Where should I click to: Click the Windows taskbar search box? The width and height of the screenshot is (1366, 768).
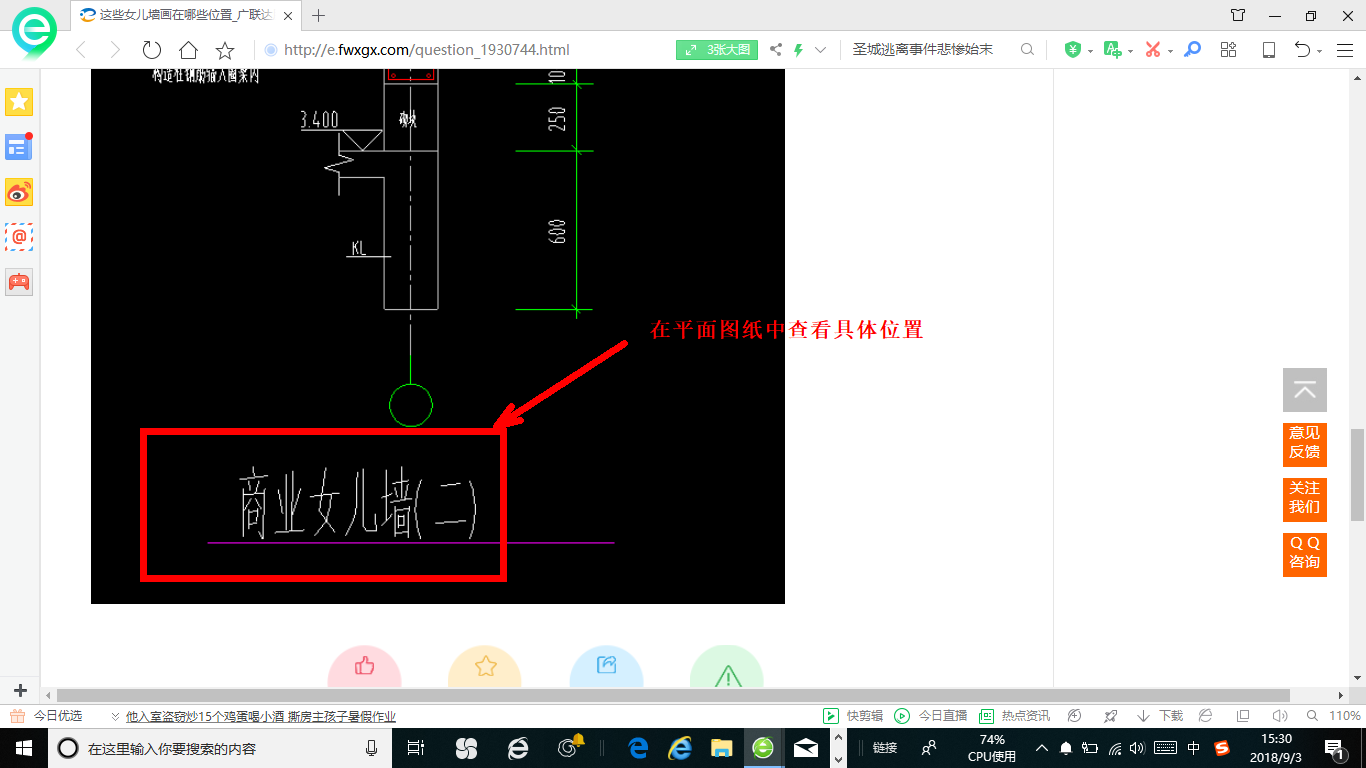219,748
